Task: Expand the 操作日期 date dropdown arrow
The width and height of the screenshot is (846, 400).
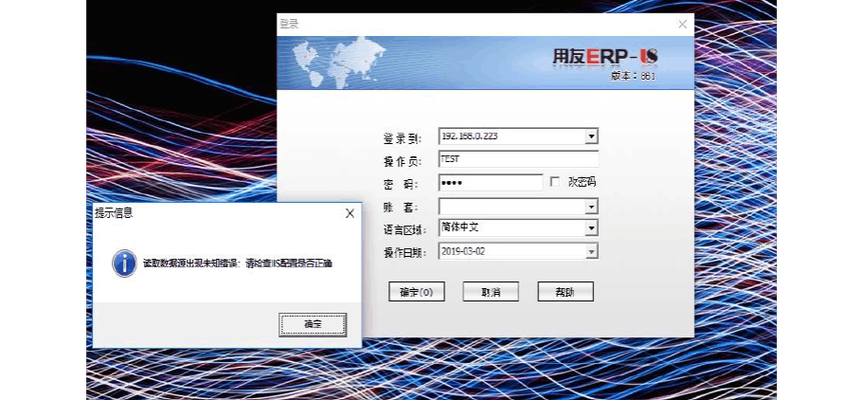Action: (592, 252)
